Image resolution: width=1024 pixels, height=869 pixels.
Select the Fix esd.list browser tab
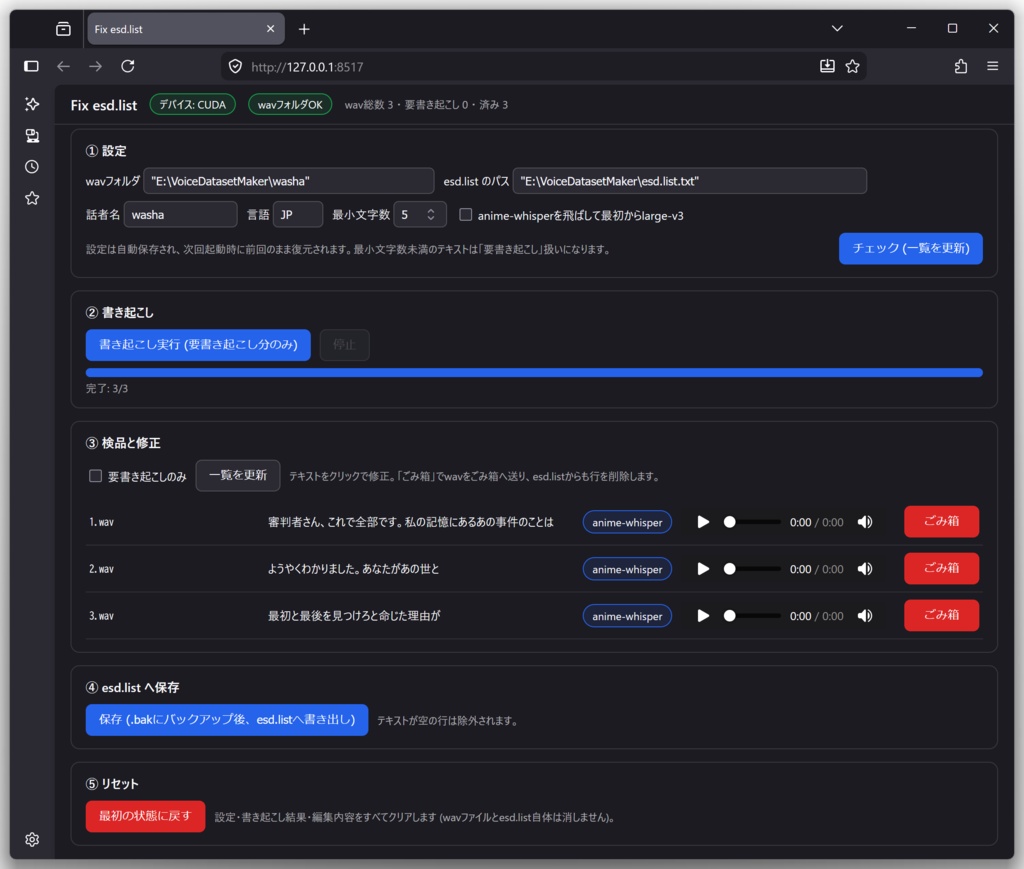(185, 29)
